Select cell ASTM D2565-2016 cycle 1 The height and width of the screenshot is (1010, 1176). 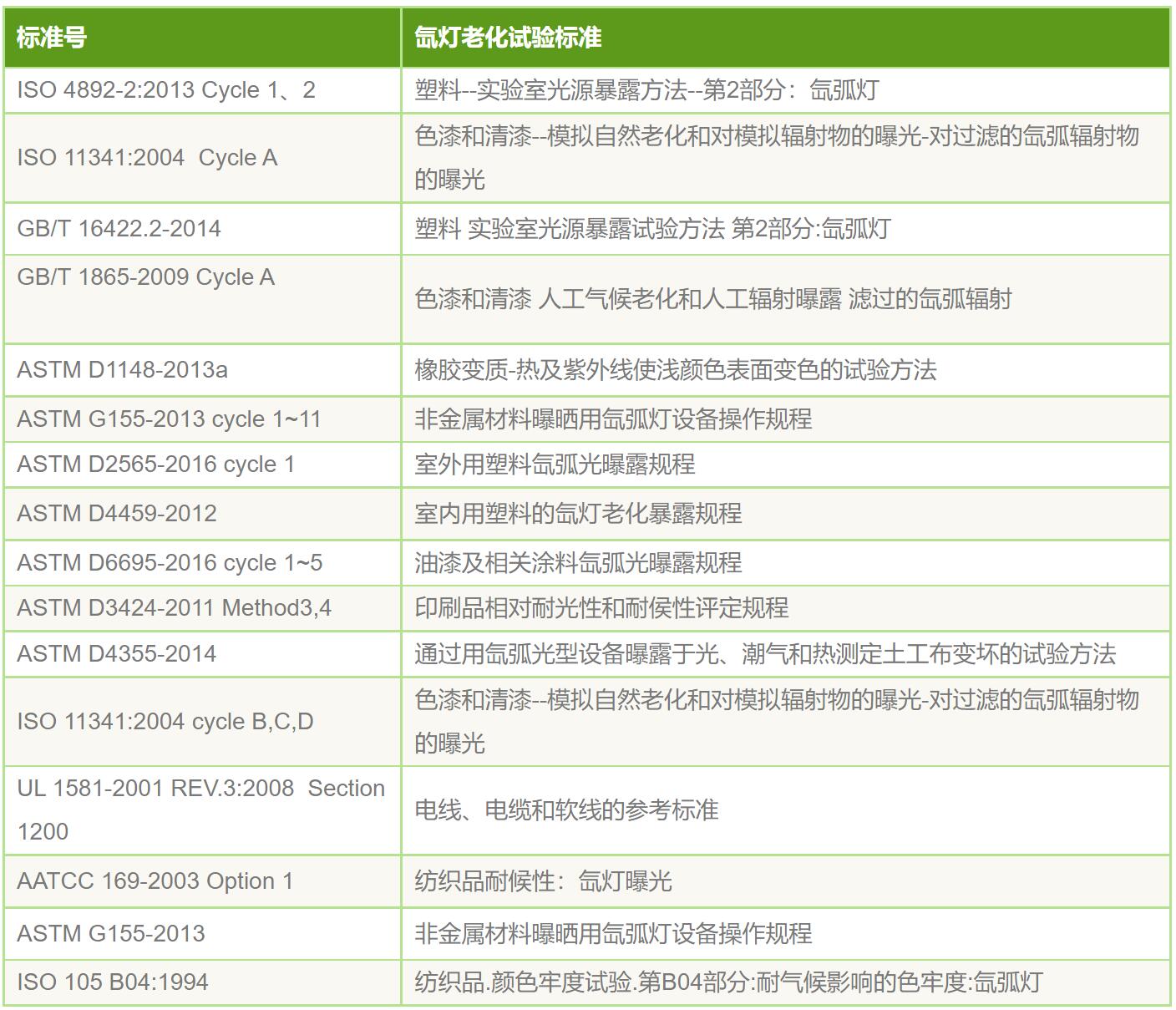click(202, 464)
